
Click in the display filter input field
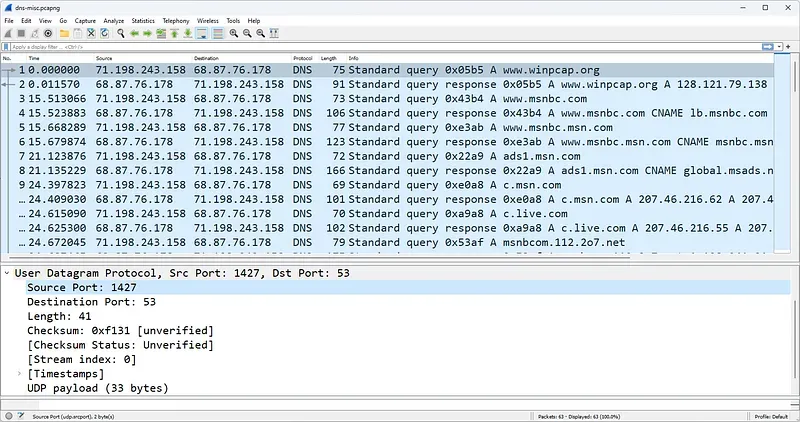385,46
